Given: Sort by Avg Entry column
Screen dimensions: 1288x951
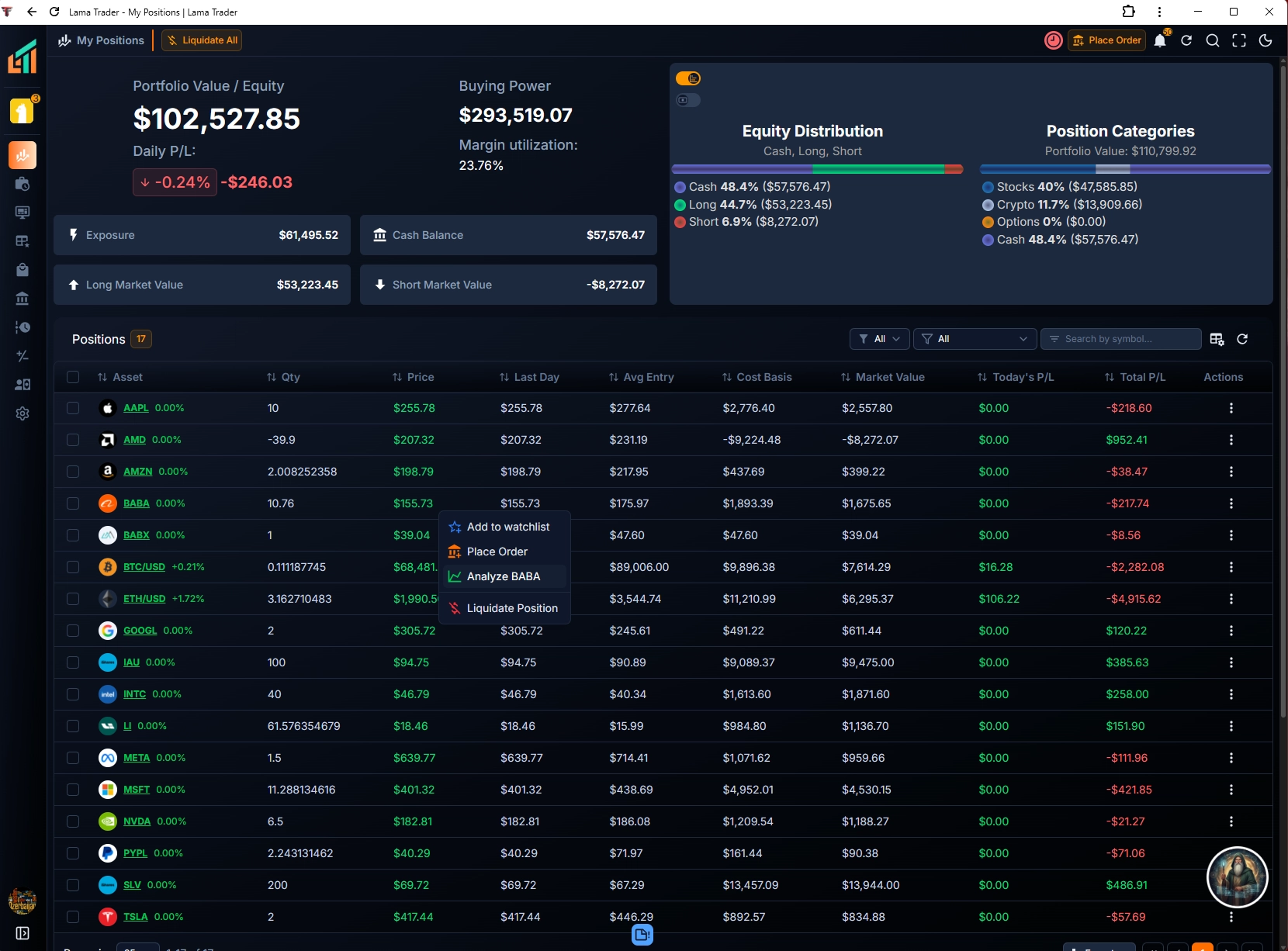Looking at the screenshot, I should point(642,377).
